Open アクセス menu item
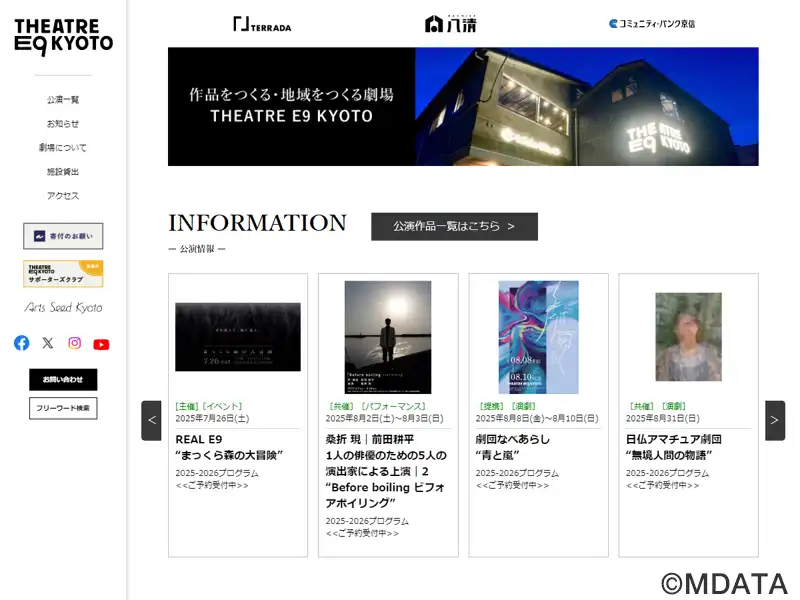 pyautogui.click(x=63, y=195)
